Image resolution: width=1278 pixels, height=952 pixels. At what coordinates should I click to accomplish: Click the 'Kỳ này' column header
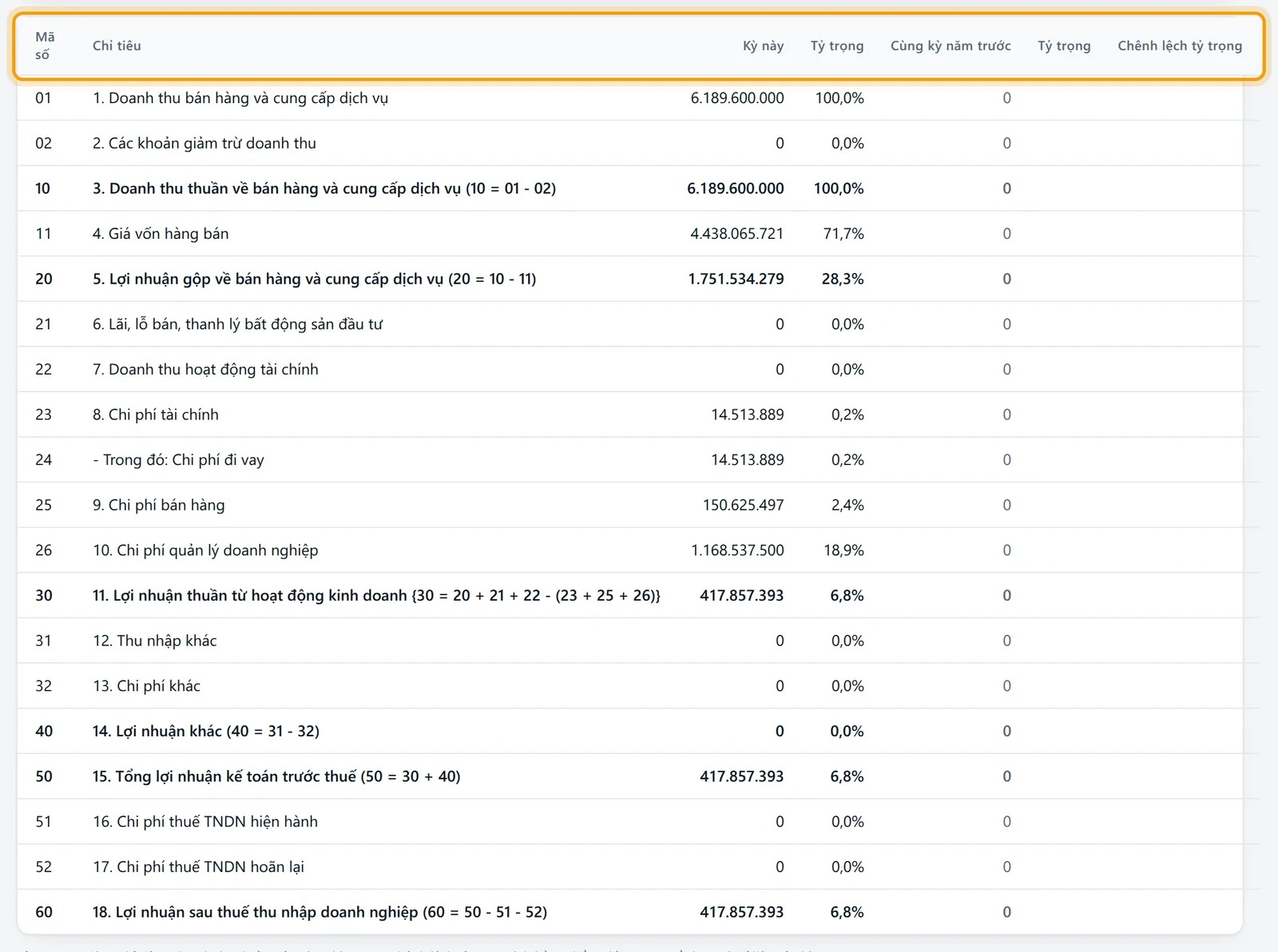pos(763,46)
